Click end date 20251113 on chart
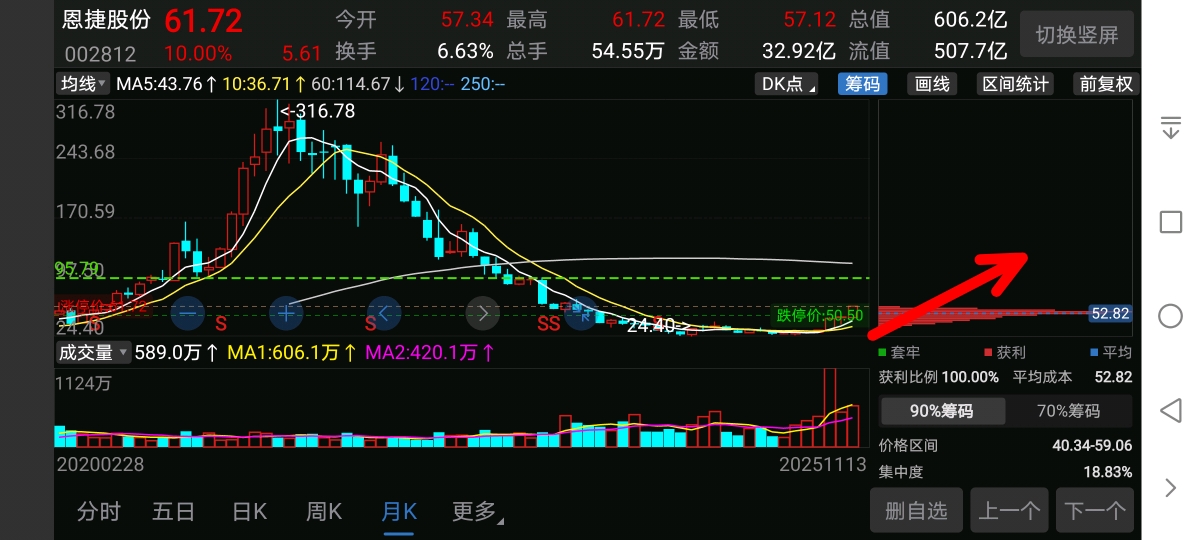This screenshot has width=1200, height=540. (x=823, y=465)
